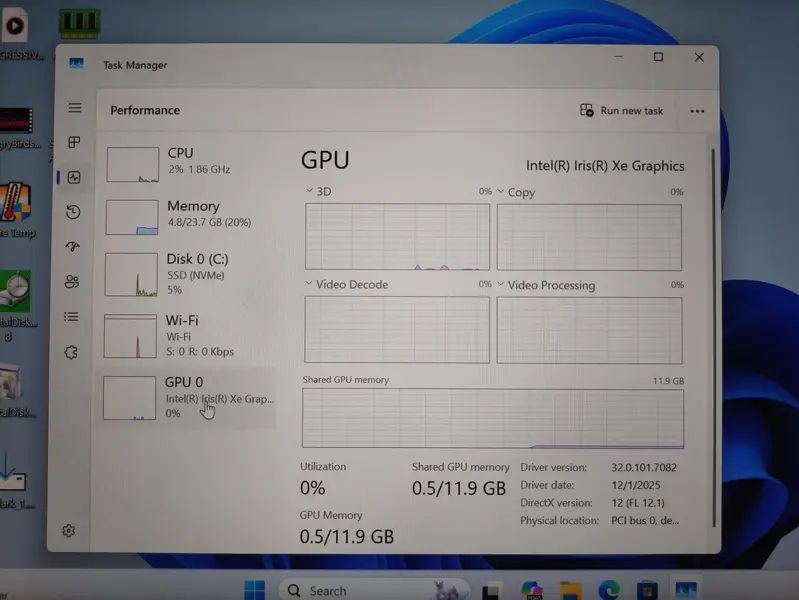Maximize the Task Manager window
This screenshot has width=799, height=600.
tap(658, 57)
